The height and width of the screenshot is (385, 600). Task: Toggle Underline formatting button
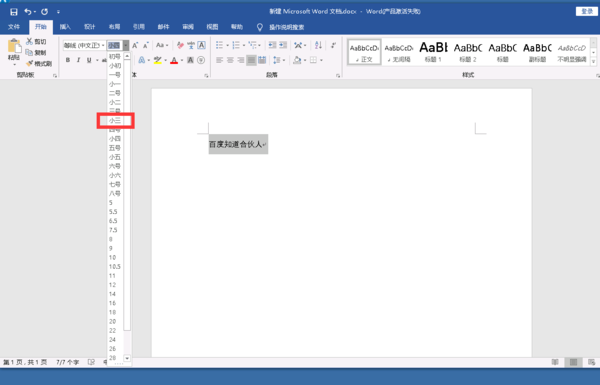pyautogui.click(x=89, y=60)
